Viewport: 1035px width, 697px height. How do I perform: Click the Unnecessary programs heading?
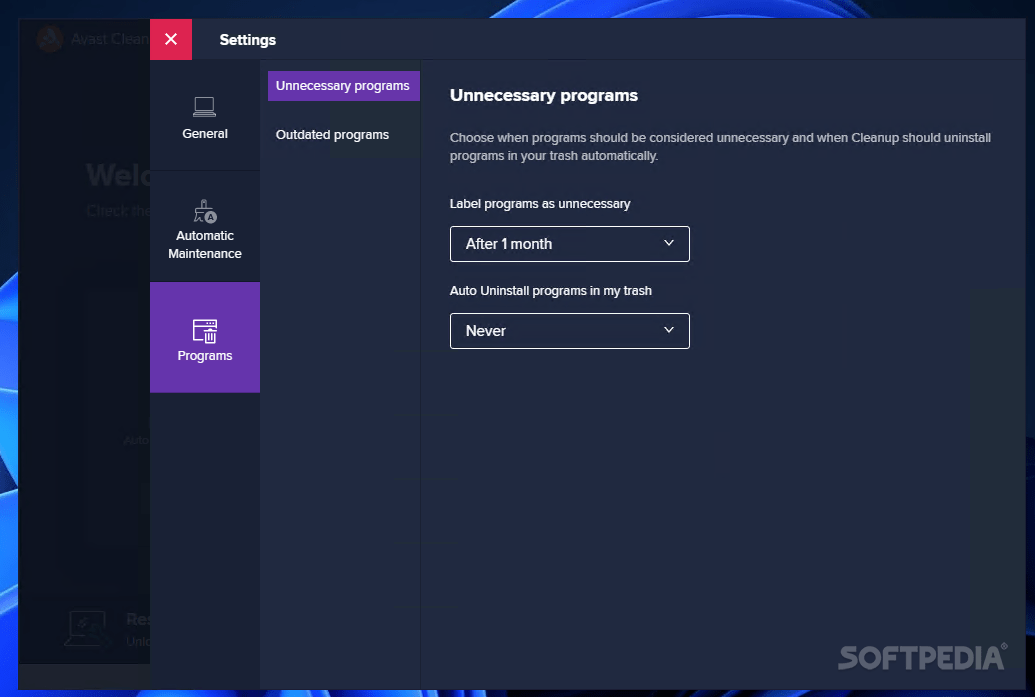pyautogui.click(x=544, y=96)
